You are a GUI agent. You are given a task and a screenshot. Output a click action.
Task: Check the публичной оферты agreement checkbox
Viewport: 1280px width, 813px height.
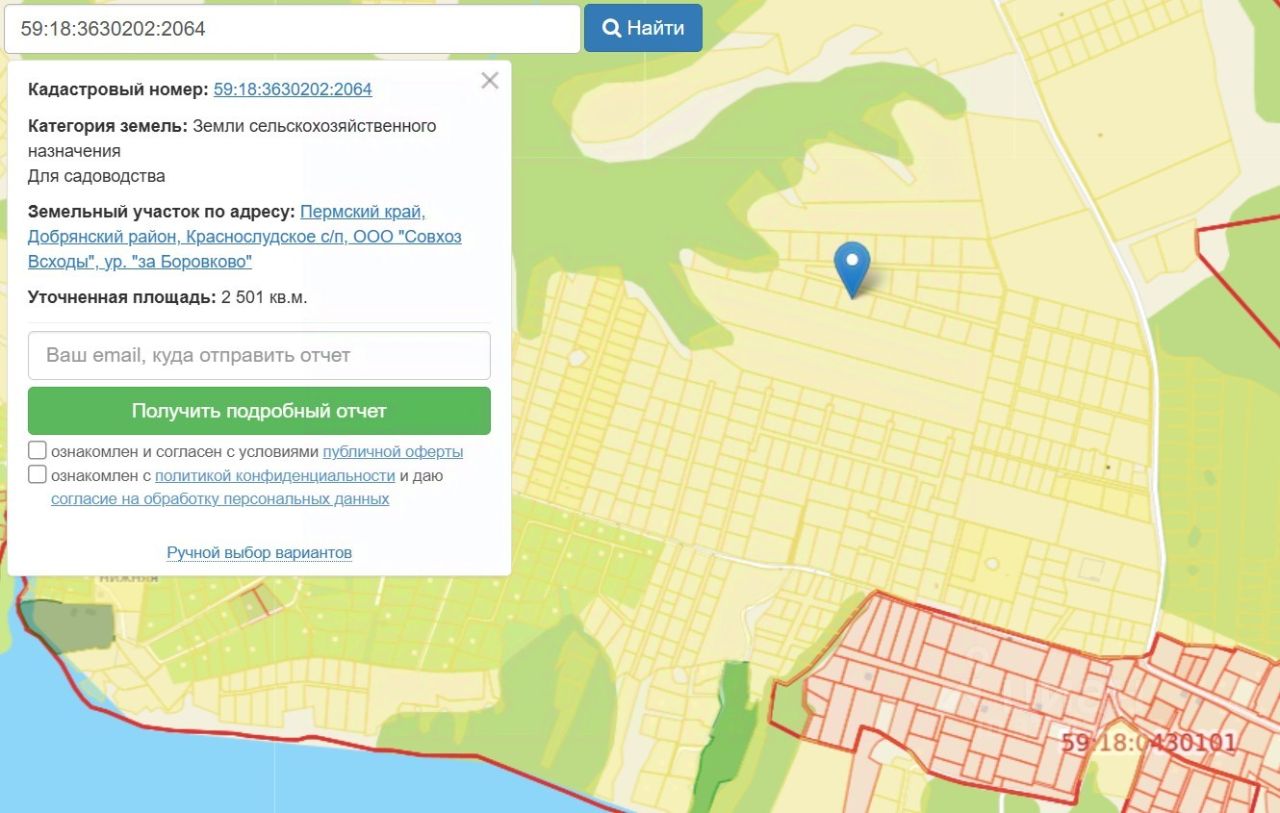pos(37,450)
